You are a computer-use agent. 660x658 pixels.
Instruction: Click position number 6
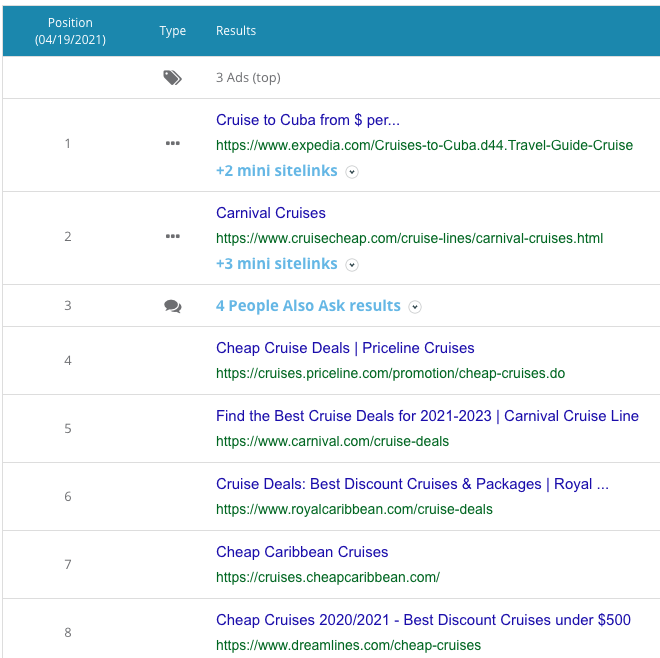[68, 497]
